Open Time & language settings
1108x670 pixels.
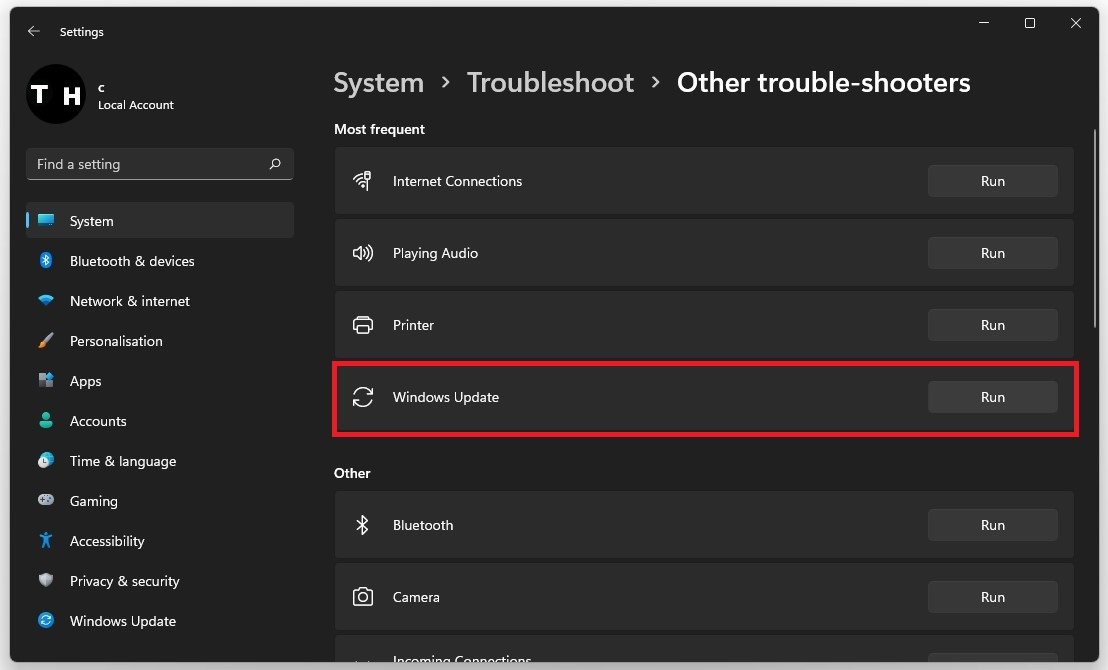coord(160,461)
